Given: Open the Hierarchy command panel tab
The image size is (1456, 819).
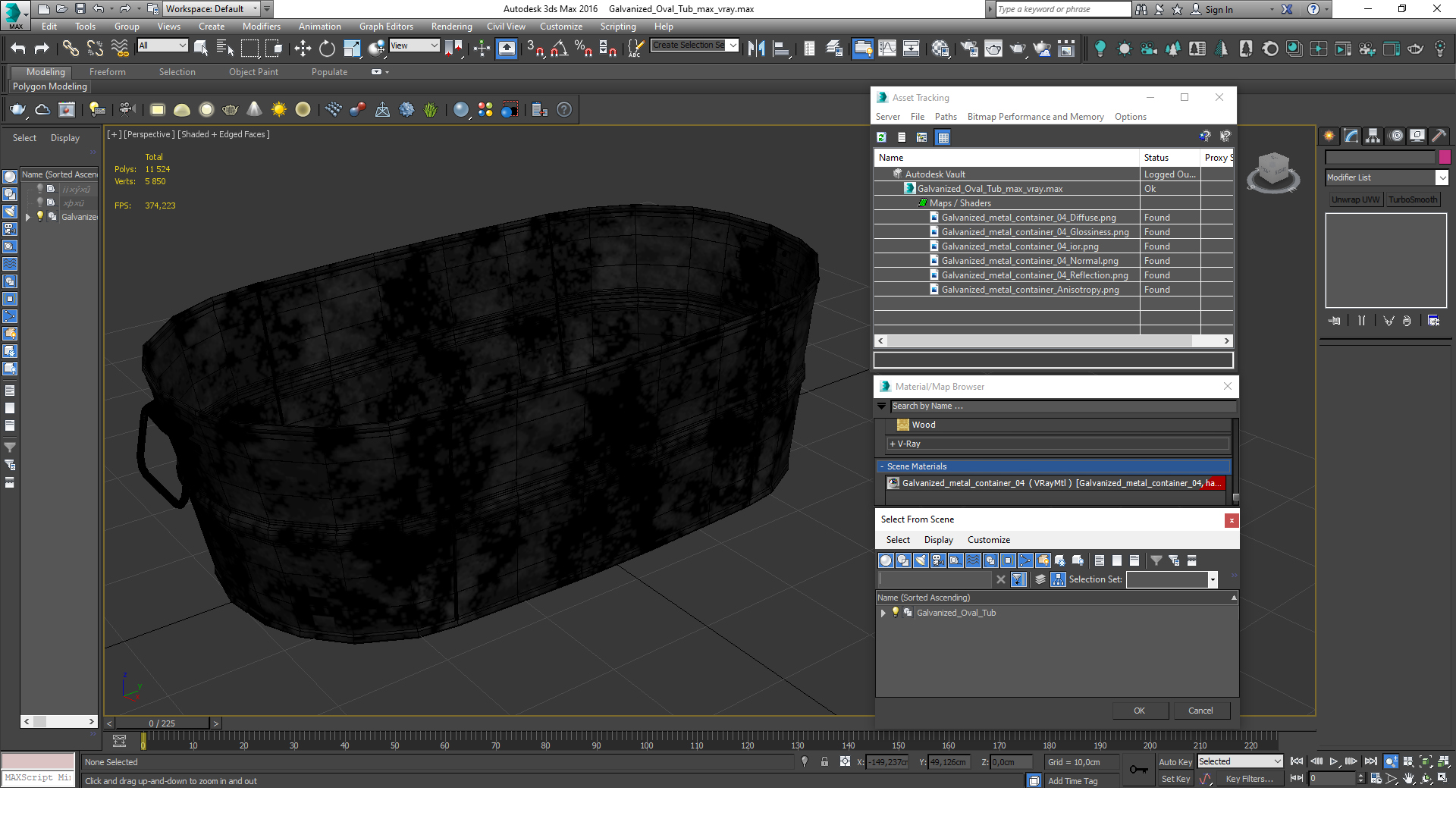Looking at the screenshot, I should [1373, 136].
